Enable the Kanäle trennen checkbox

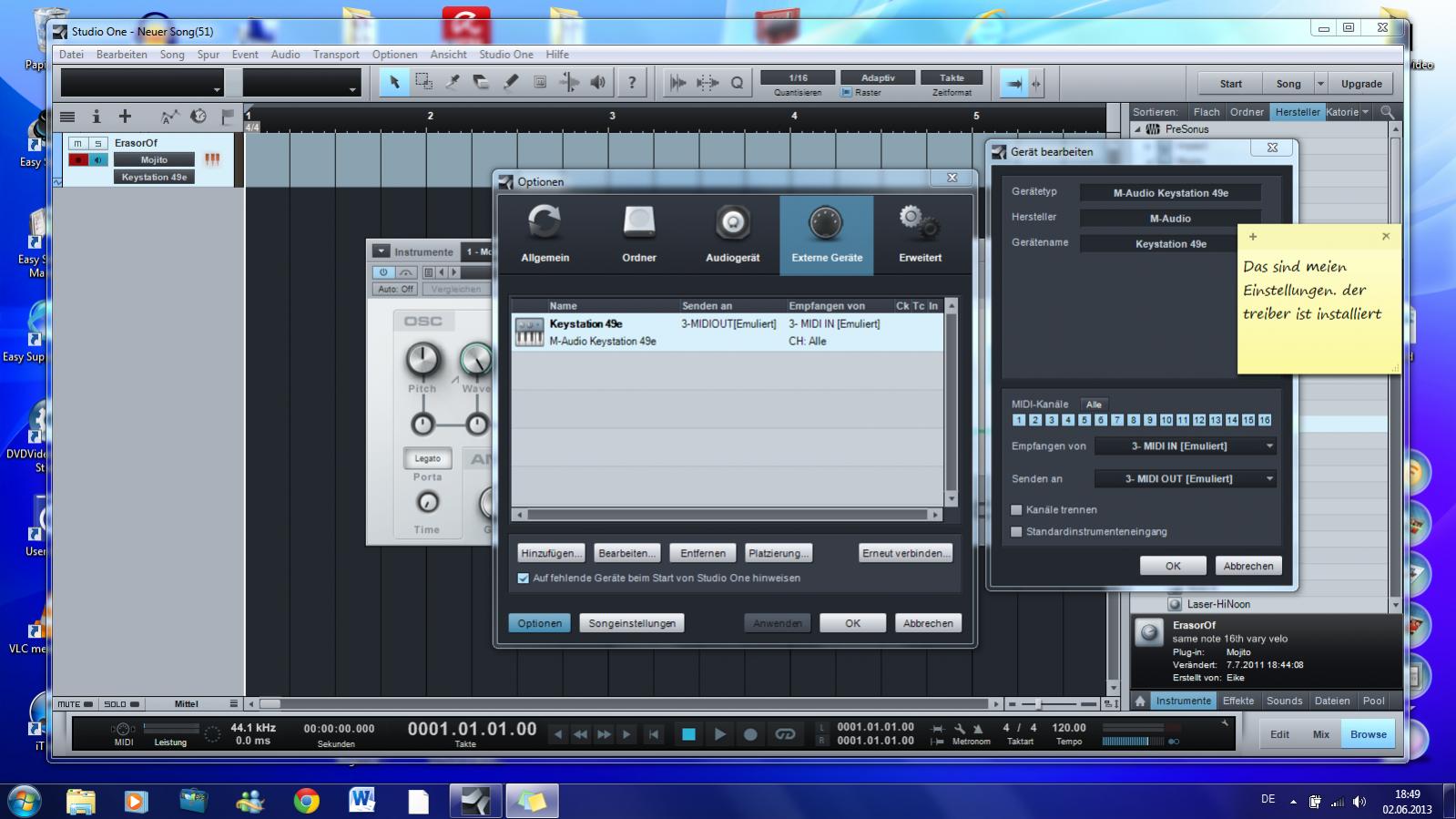(1017, 510)
